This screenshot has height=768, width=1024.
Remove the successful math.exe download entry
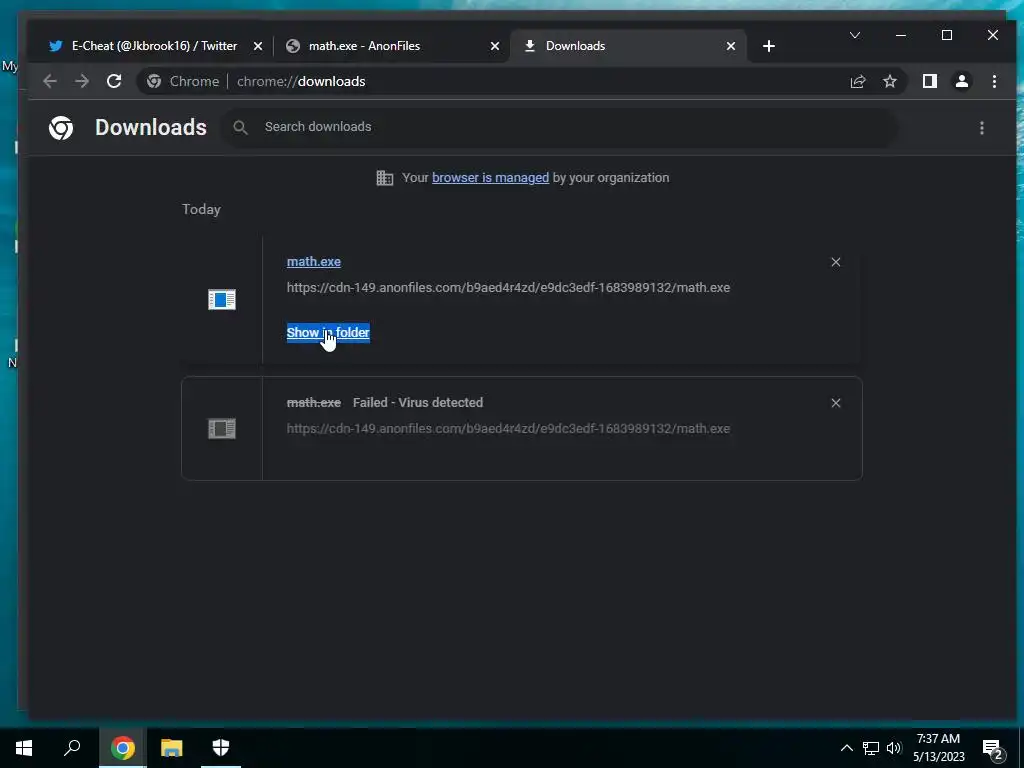coord(835,263)
